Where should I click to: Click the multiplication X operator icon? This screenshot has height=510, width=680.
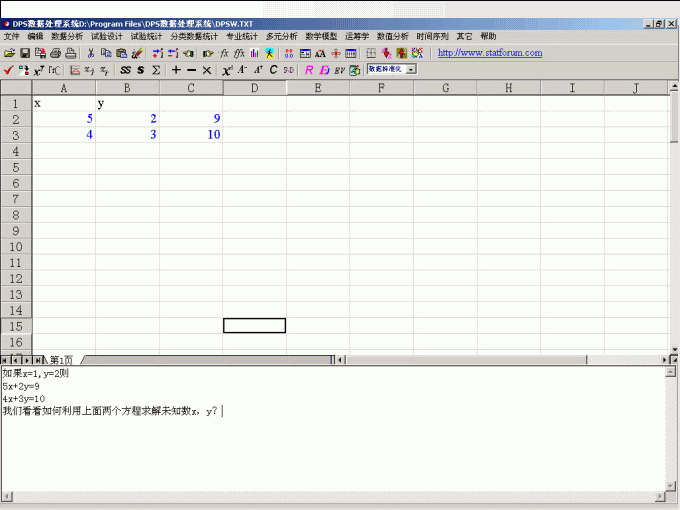coord(207,70)
